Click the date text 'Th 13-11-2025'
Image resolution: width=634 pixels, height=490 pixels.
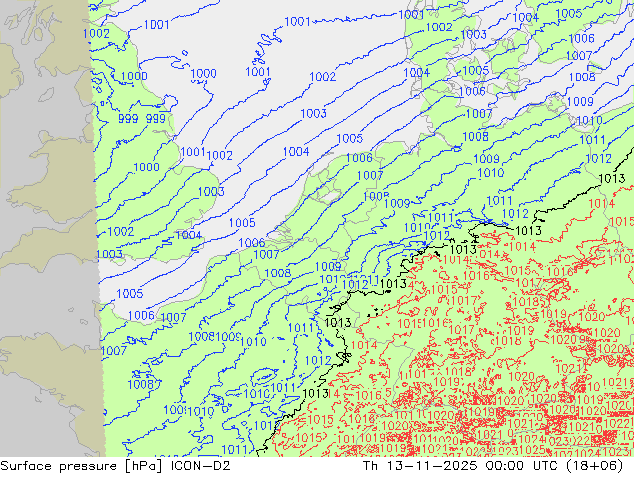(x=421, y=466)
